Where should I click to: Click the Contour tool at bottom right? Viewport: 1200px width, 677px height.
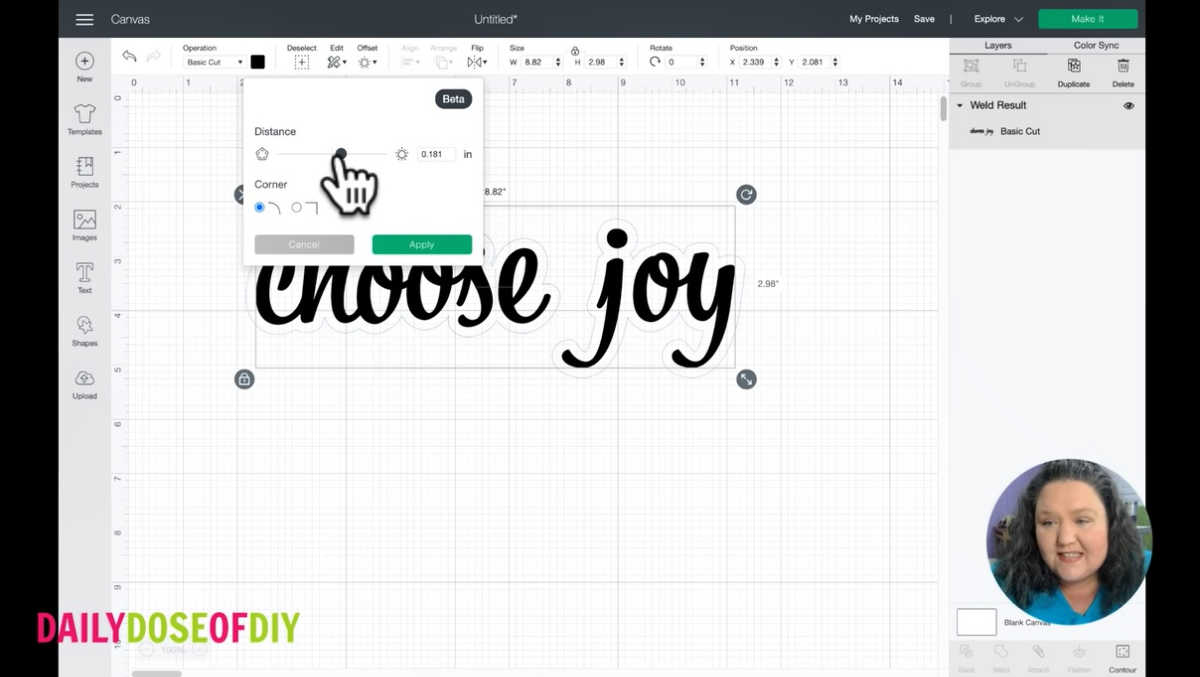1122,657
